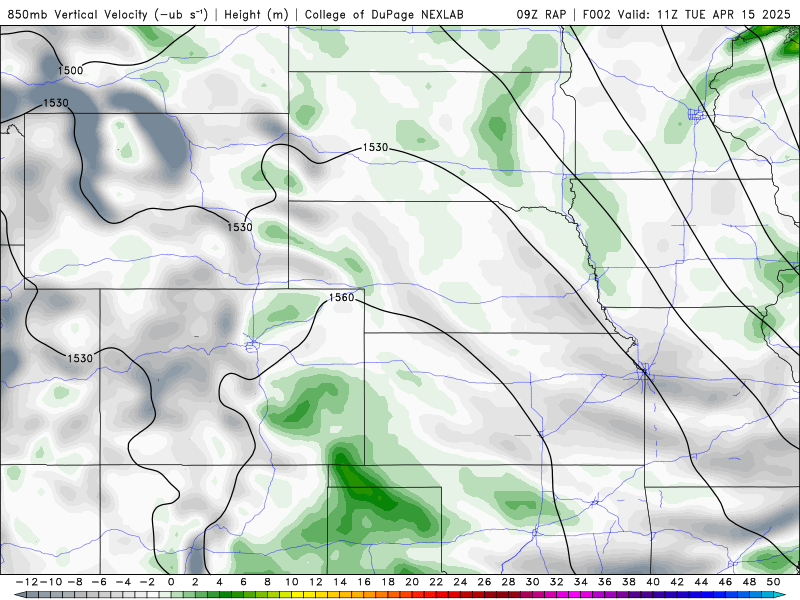Screen dimensions: 800x600
Task: Click the 46 value on the color scale
Action: click(x=726, y=582)
